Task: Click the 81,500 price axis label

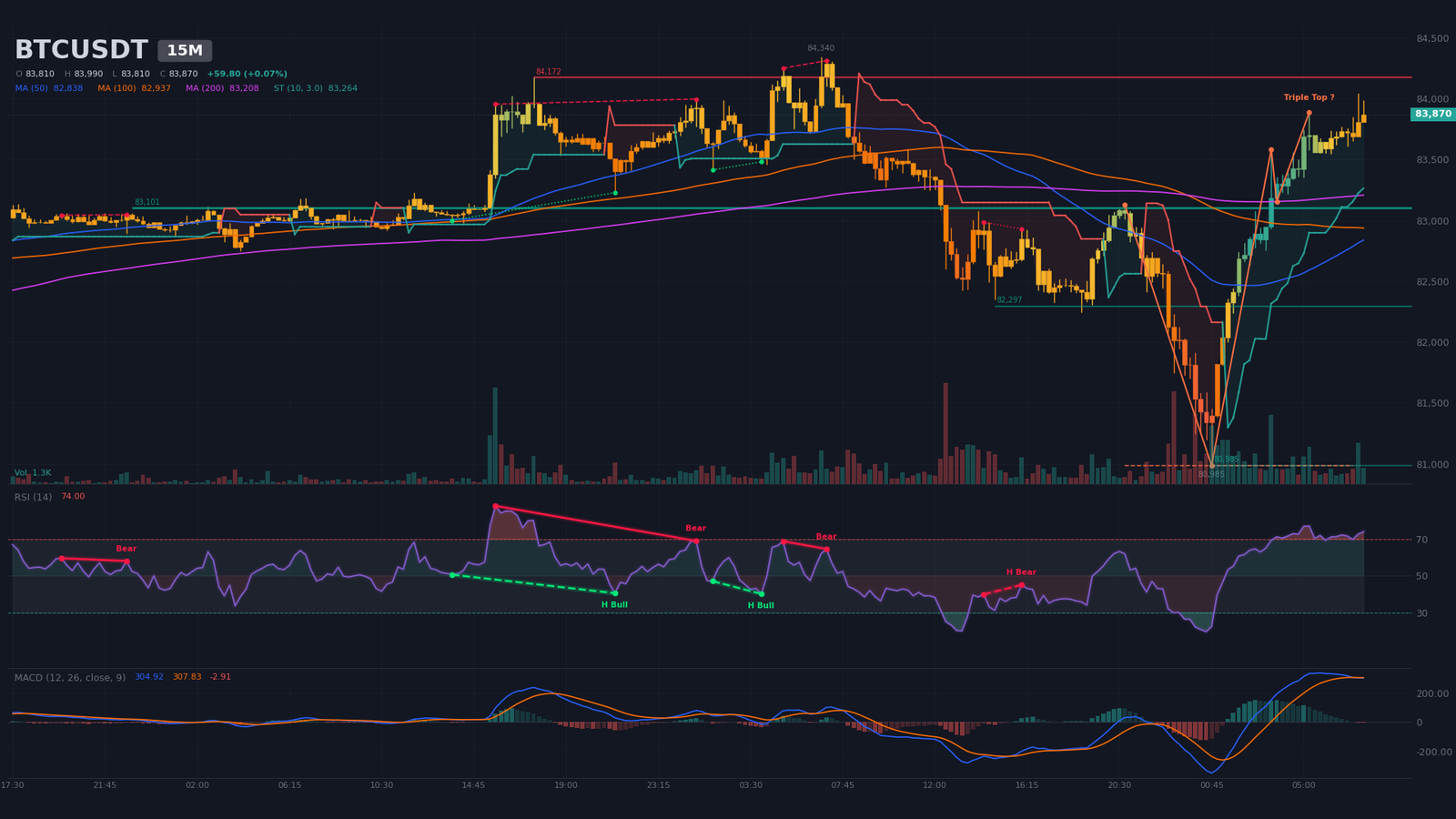Action: pos(1432,403)
